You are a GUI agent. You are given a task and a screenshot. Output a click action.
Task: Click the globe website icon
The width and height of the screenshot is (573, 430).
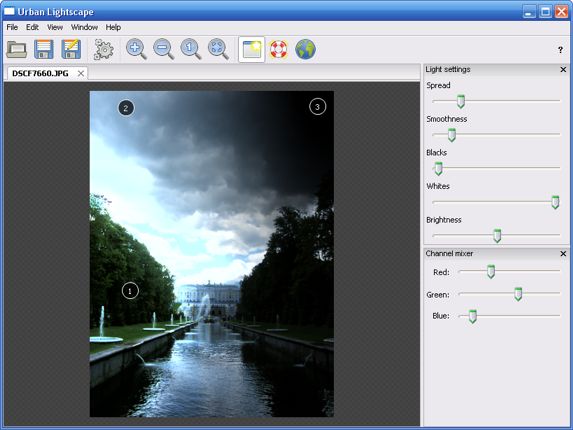pyautogui.click(x=306, y=49)
